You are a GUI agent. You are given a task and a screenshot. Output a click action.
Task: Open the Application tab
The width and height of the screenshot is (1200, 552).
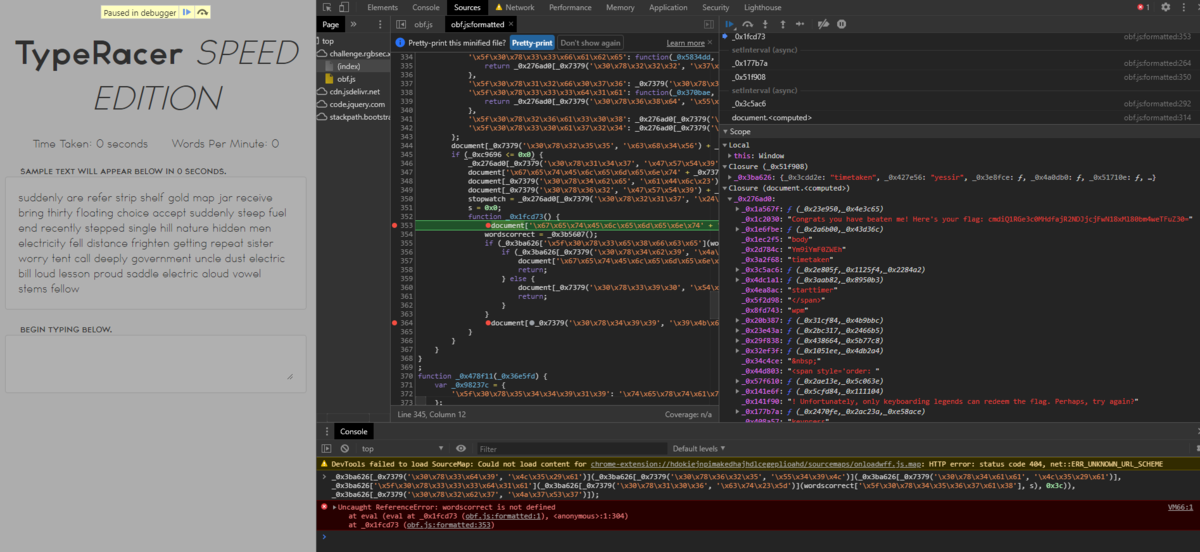point(668,7)
